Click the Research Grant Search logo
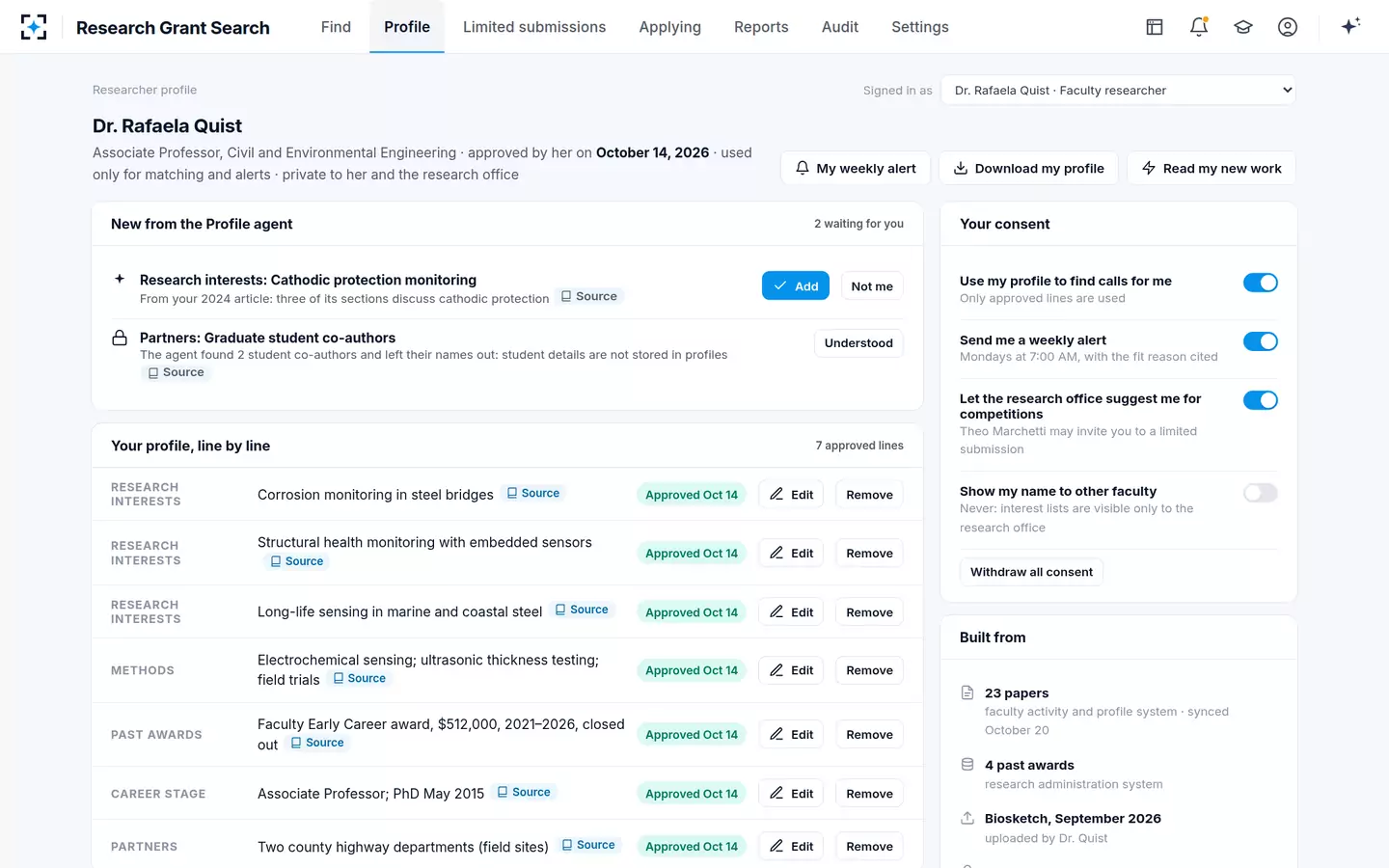This screenshot has height=868, width=1389. click(34, 27)
